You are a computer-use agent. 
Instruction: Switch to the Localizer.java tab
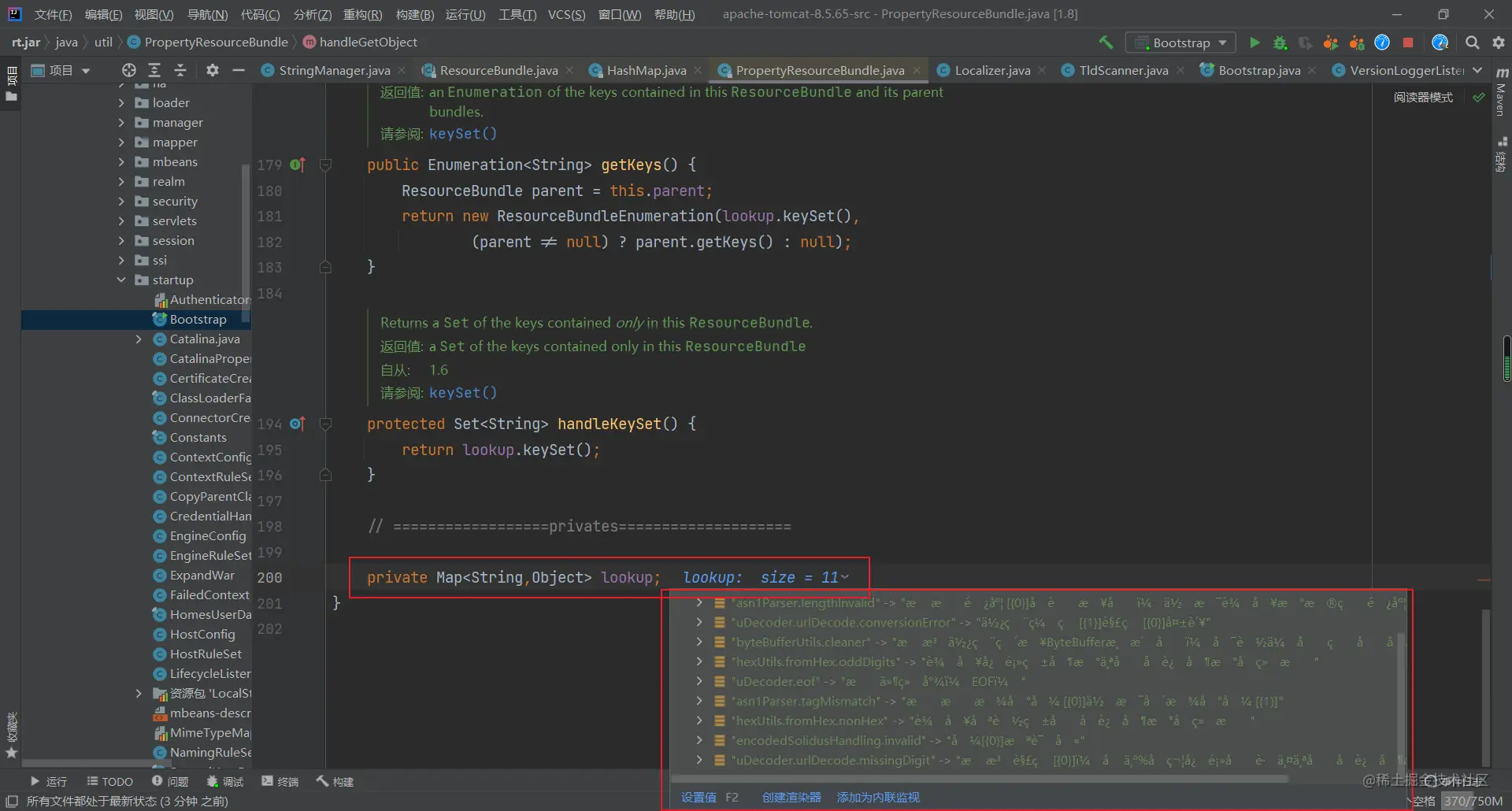click(x=992, y=70)
